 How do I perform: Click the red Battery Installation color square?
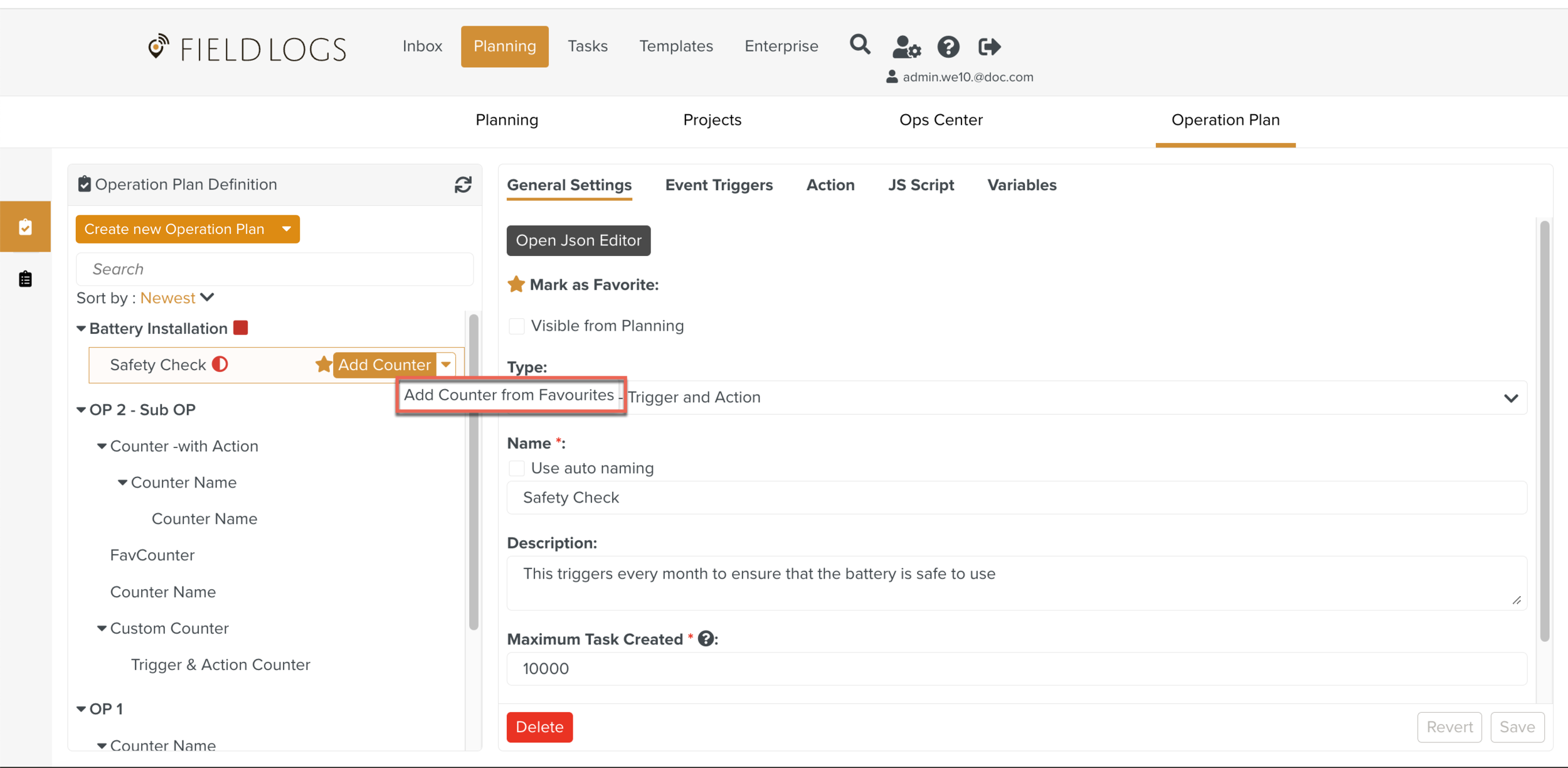[241, 328]
